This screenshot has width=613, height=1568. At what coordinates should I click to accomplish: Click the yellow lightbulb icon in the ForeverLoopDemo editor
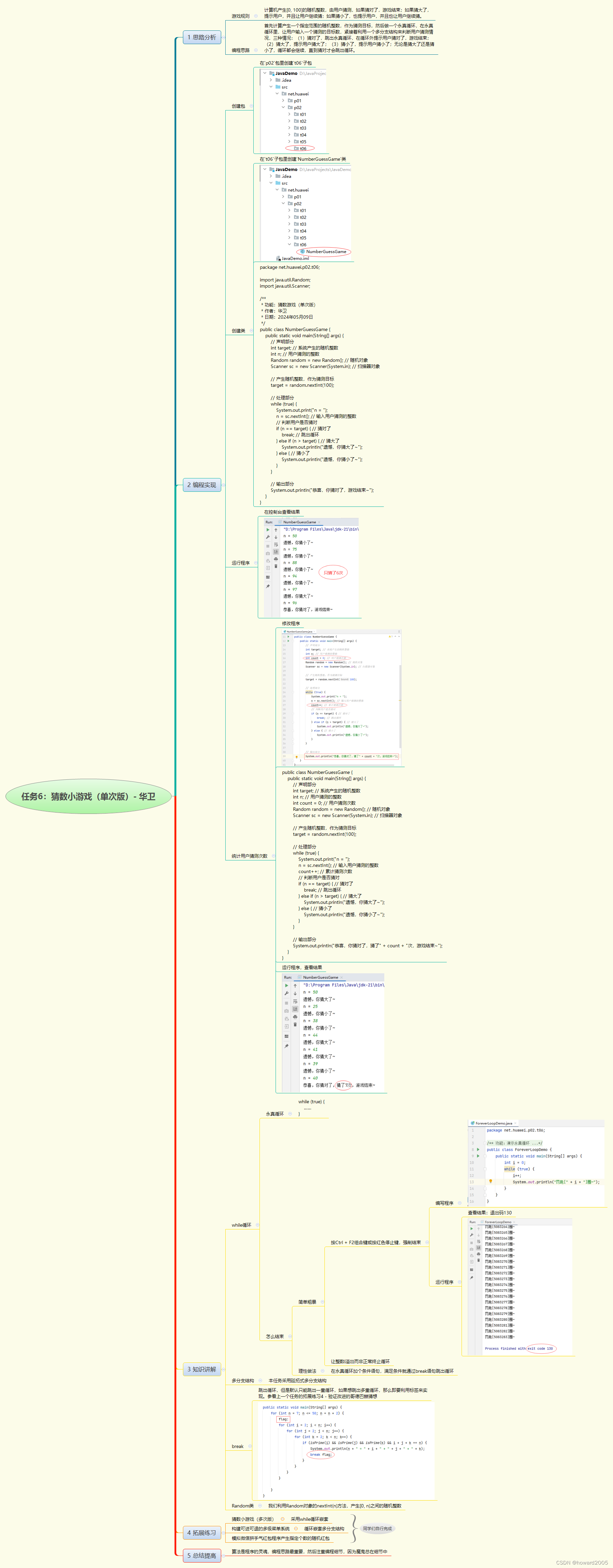[491, 1181]
